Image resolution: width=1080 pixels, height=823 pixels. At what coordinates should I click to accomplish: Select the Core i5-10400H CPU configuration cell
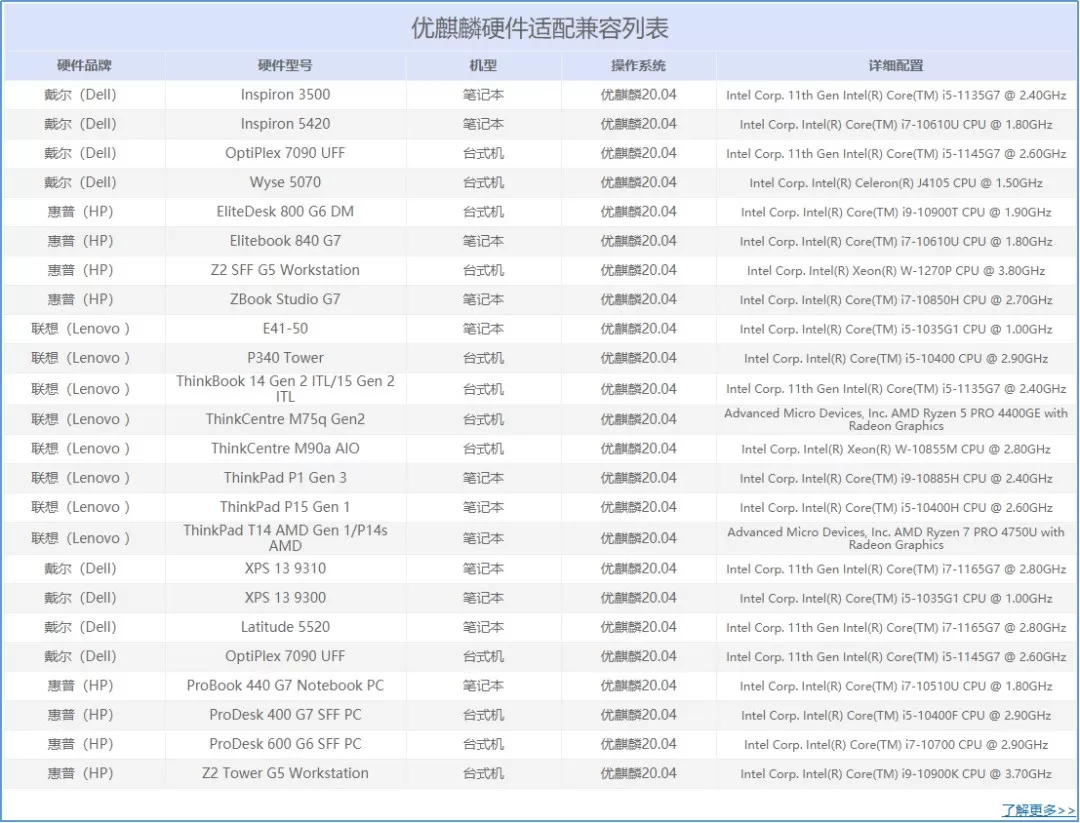pos(896,508)
